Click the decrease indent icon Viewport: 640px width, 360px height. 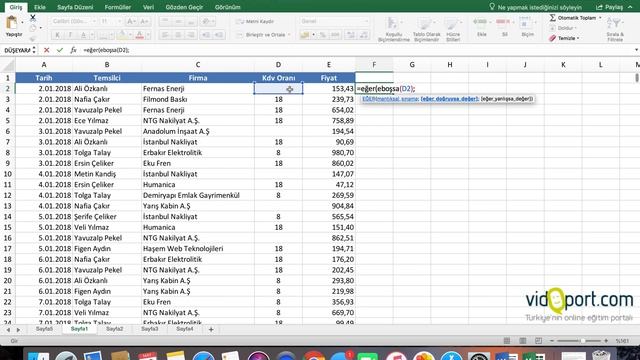pos(206,35)
